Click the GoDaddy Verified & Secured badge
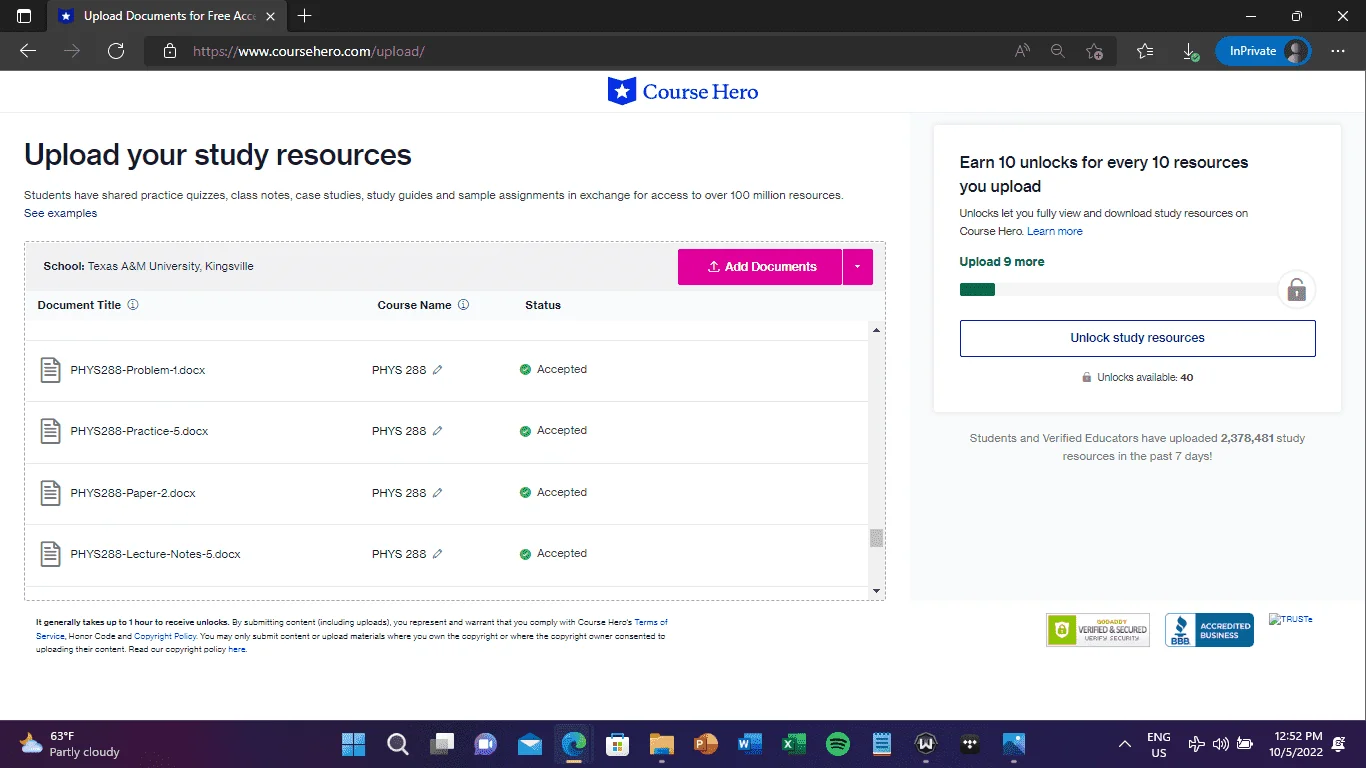The width and height of the screenshot is (1366, 768). pos(1098,630)
